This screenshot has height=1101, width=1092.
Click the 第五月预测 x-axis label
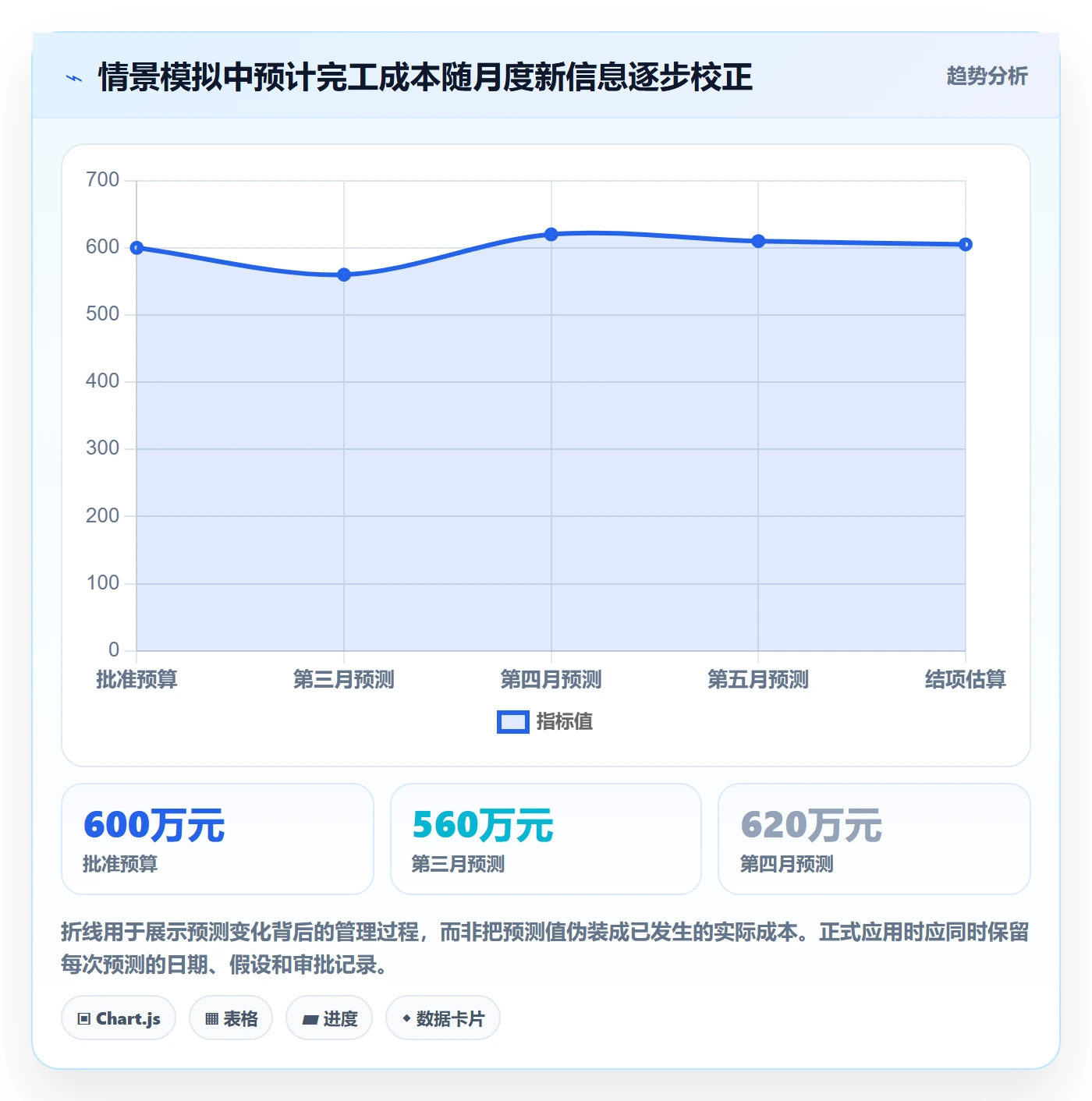[758, 679]
